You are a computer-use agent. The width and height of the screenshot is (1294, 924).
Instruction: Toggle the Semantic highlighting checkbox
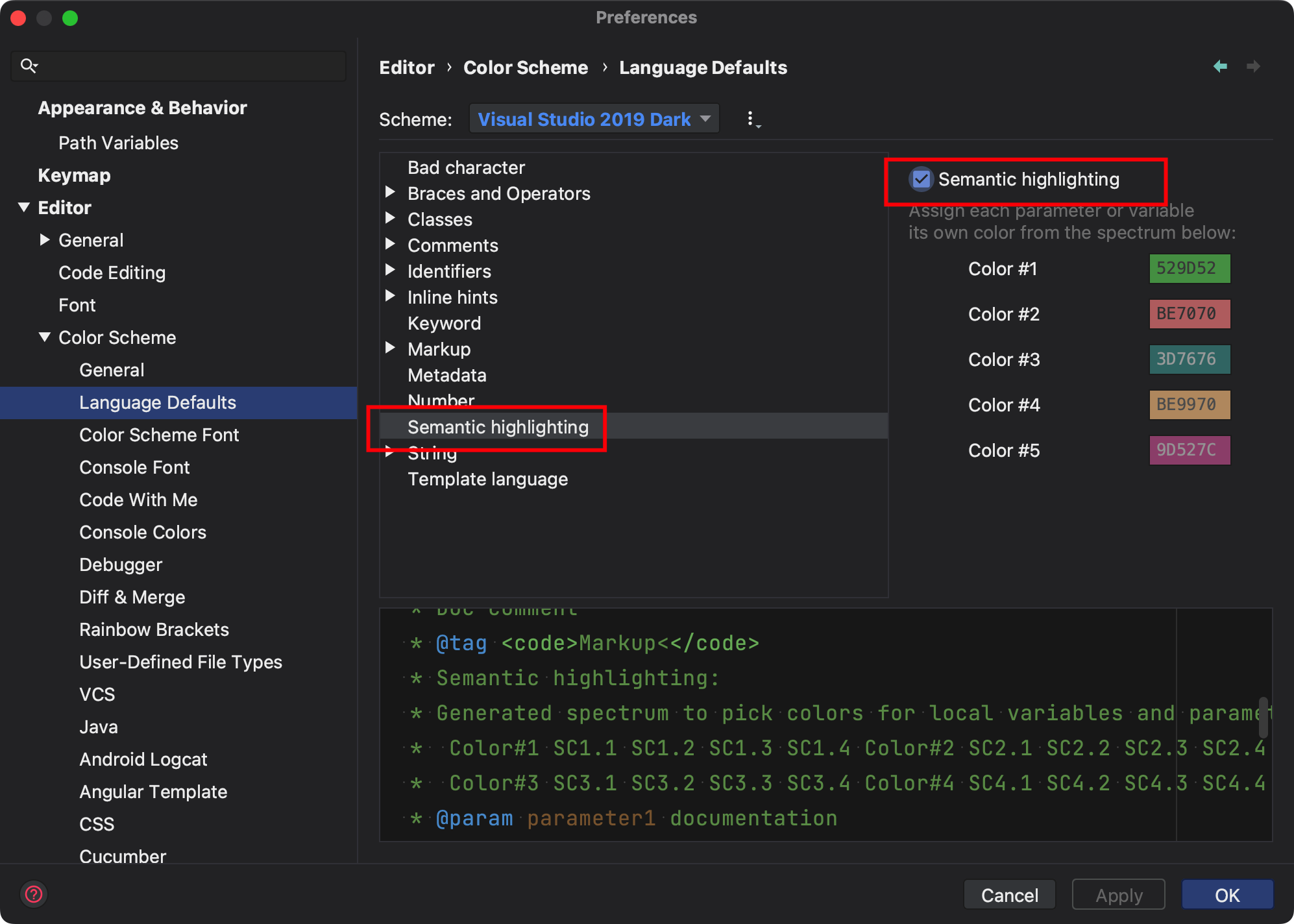click(x=921, y=180)
